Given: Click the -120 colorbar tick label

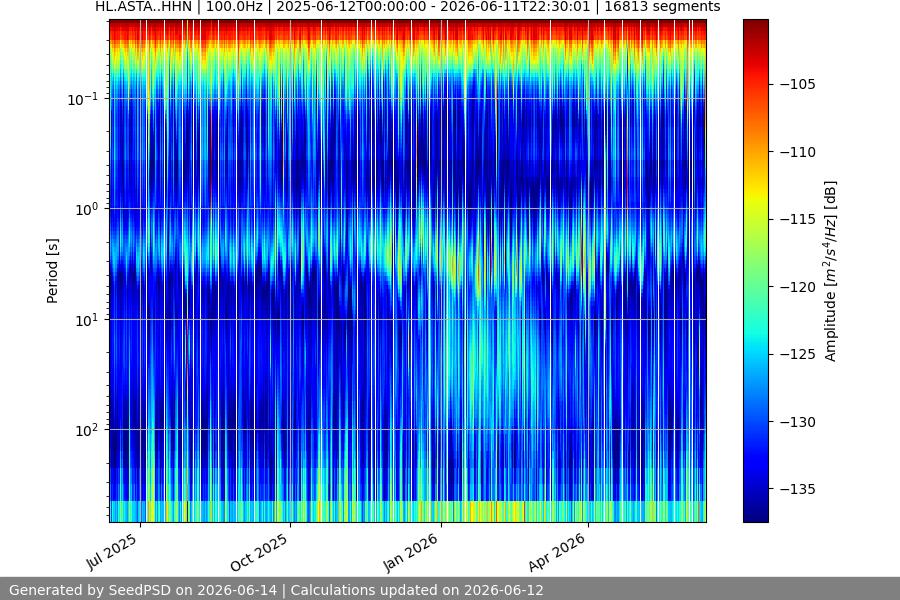Looking at the screenshot, I should (x=798, y=287).
